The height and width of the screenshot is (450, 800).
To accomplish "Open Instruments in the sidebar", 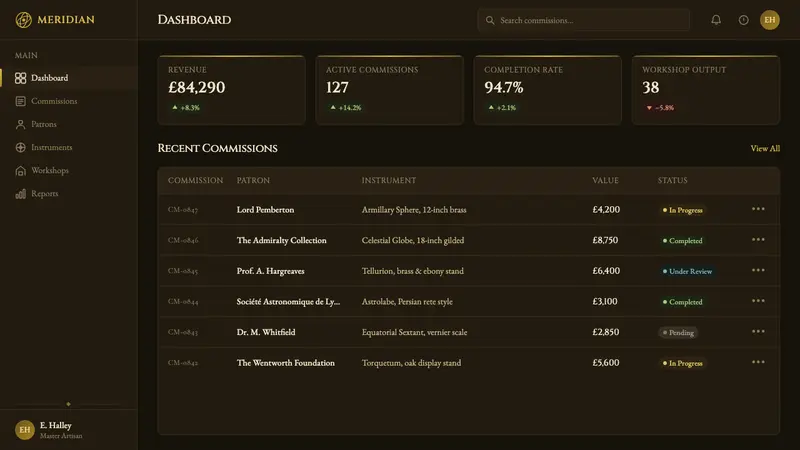I will (x=69, y=147).
